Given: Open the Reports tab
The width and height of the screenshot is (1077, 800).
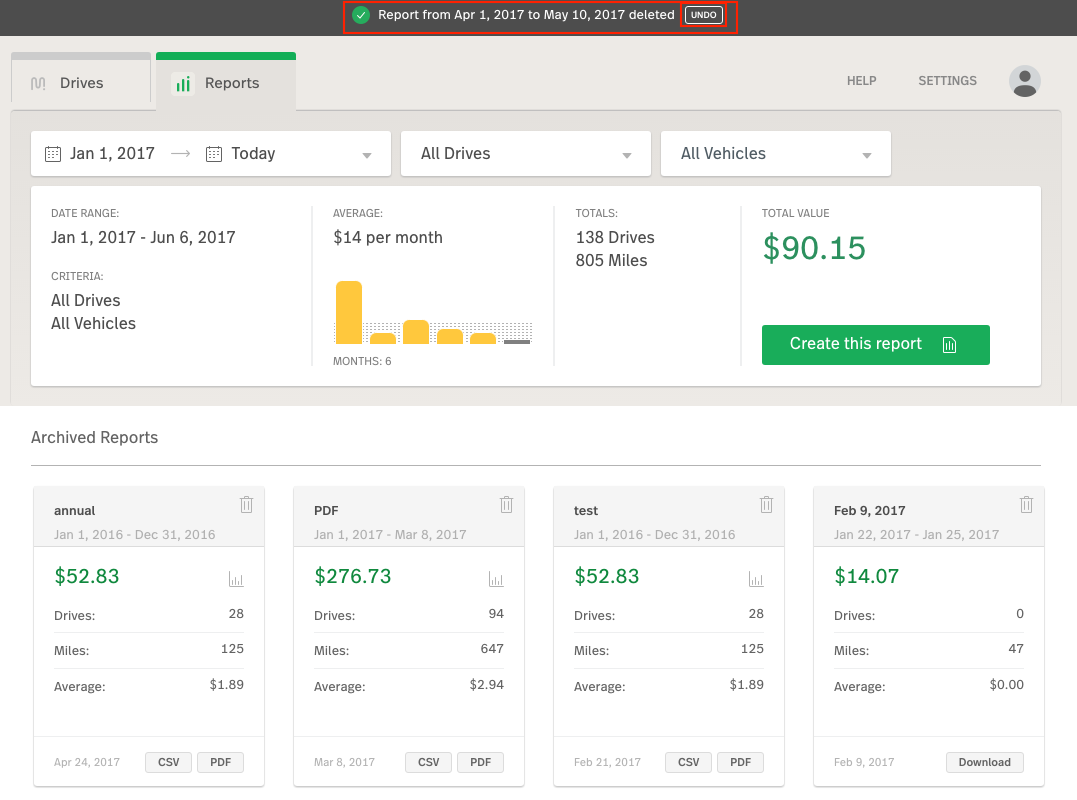Looking at the screenshot, I should [x=226, y=82].
